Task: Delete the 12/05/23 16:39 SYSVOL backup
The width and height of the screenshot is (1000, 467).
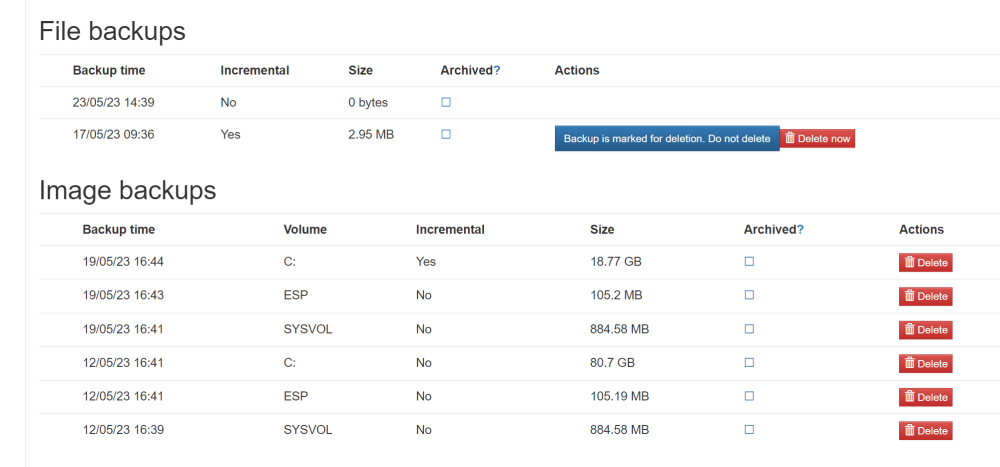Action: 925,431
